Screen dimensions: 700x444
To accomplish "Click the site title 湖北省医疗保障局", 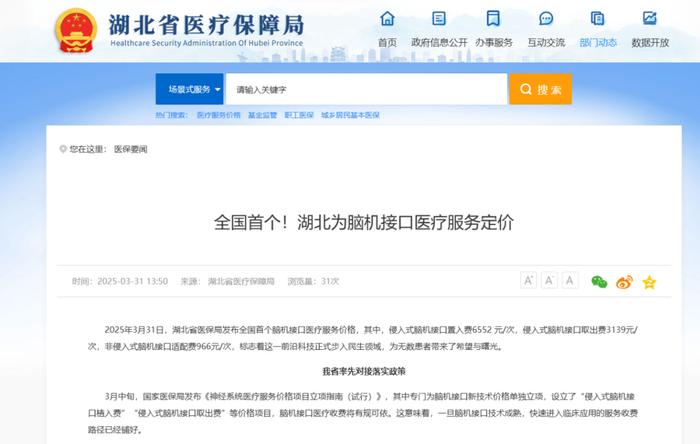I will coord(206,25).
